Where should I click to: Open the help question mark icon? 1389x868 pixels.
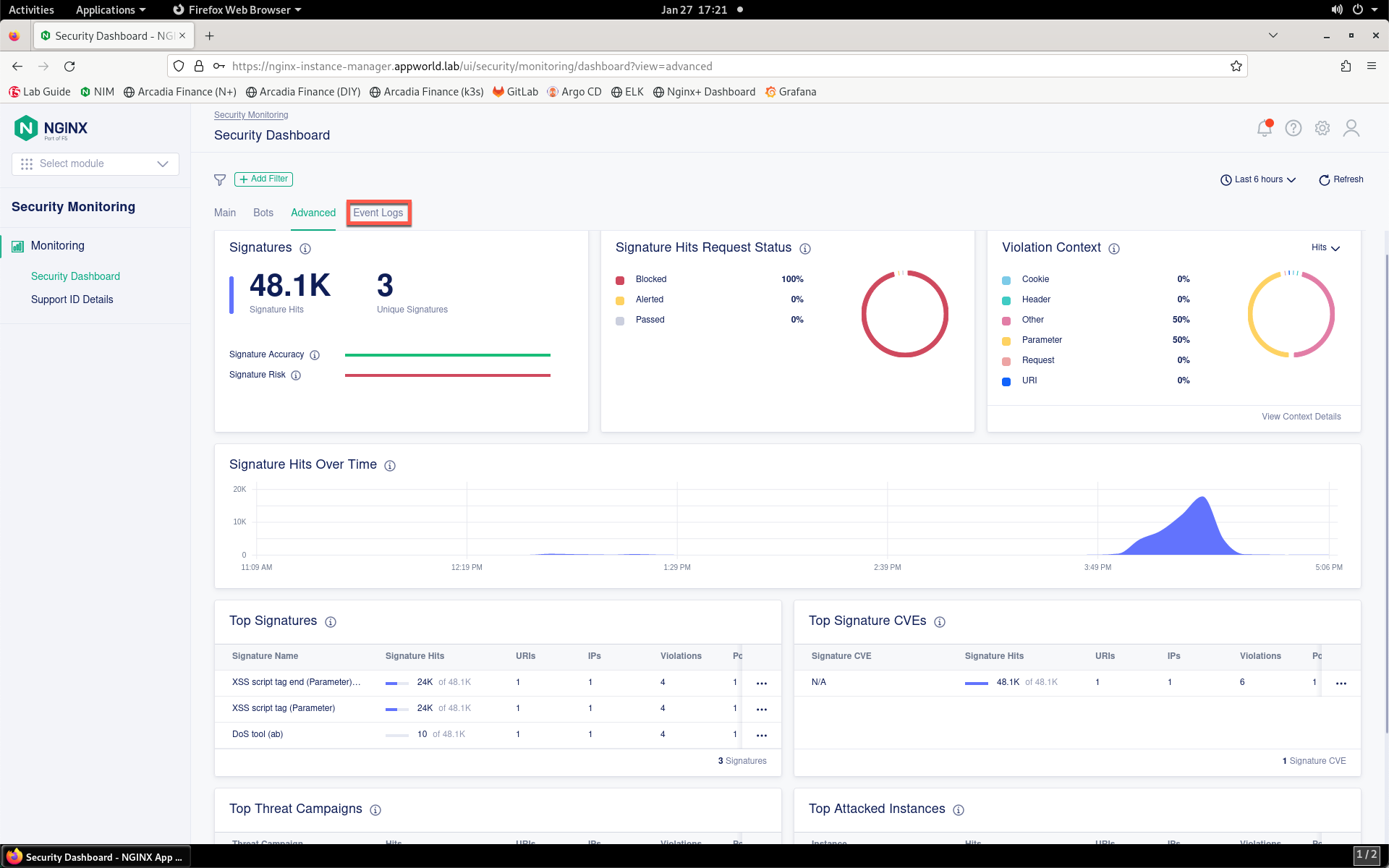(x=1294, y=128)
